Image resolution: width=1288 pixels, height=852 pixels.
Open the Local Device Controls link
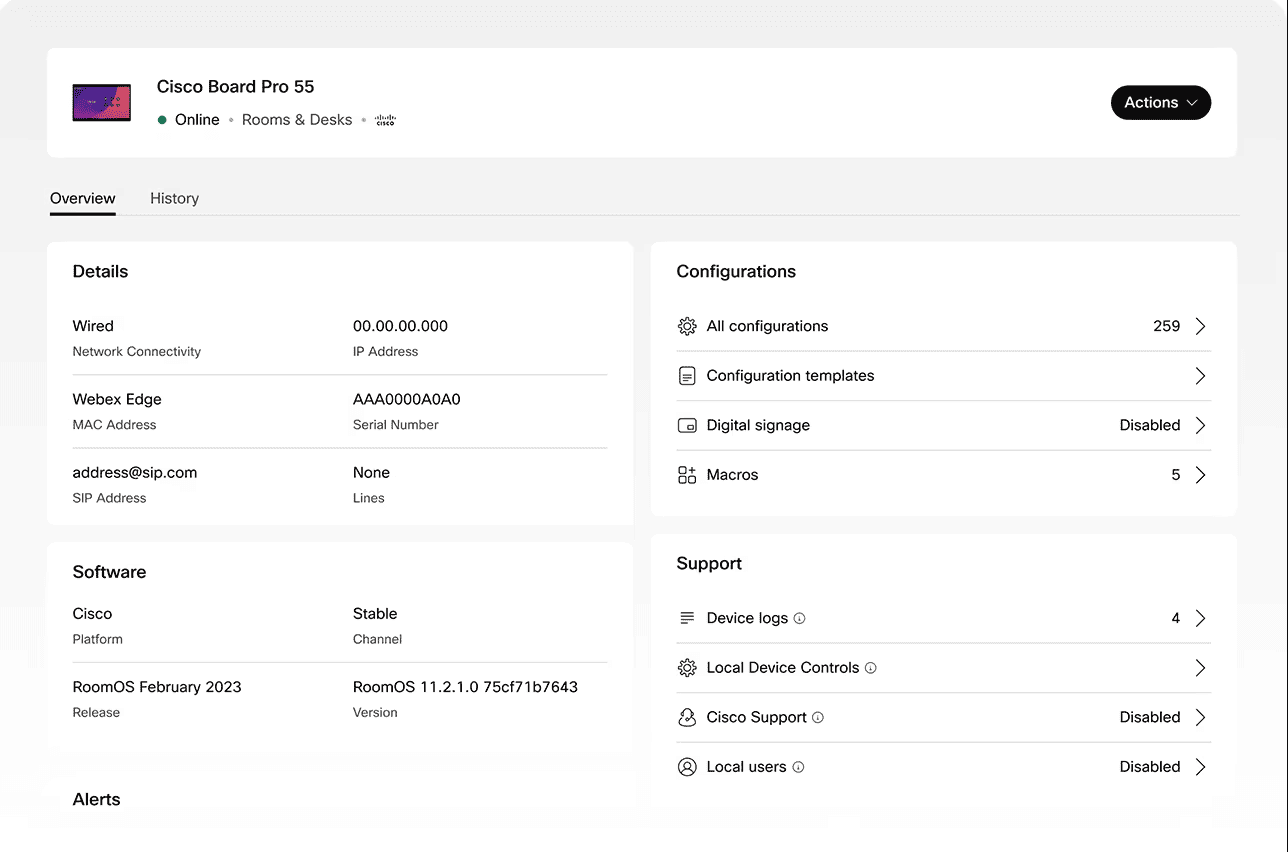(x=783, y=668)
